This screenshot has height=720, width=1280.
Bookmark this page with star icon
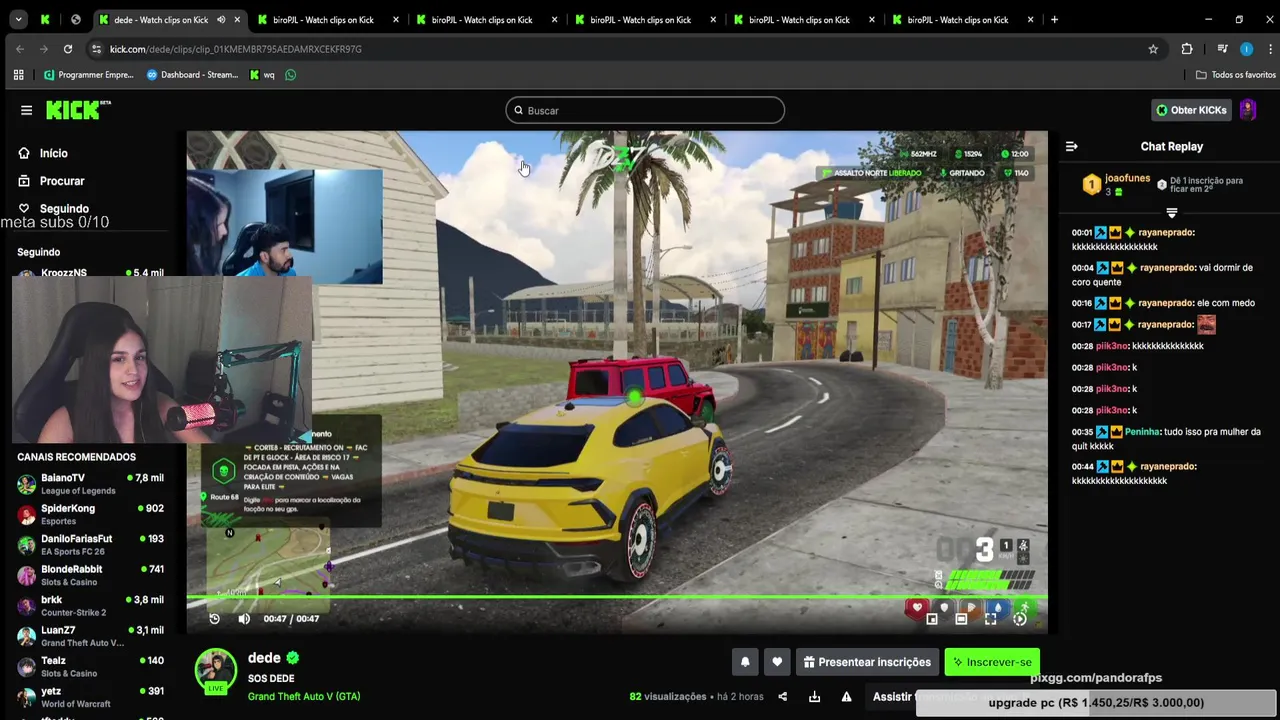pos(1153,49)
